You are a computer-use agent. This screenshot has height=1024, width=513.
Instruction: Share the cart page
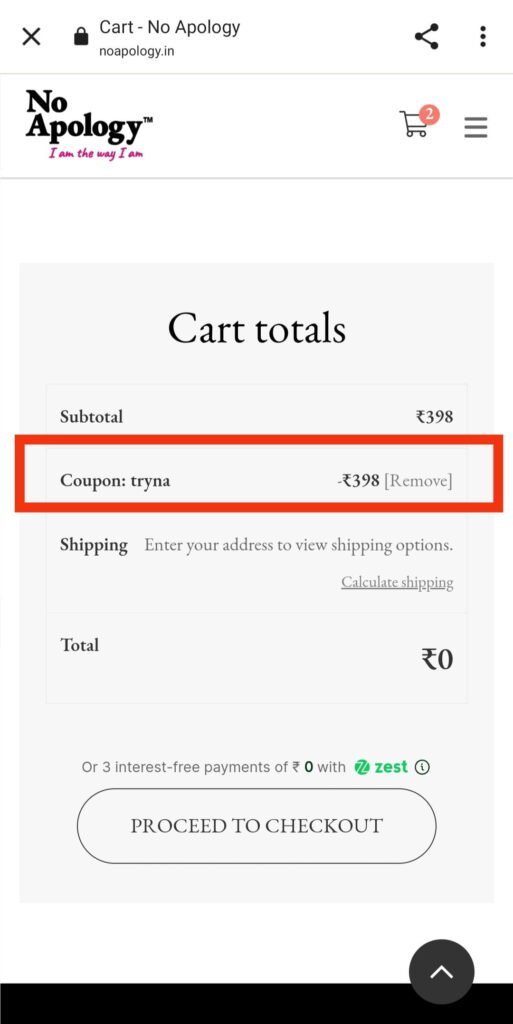(427, 37)
